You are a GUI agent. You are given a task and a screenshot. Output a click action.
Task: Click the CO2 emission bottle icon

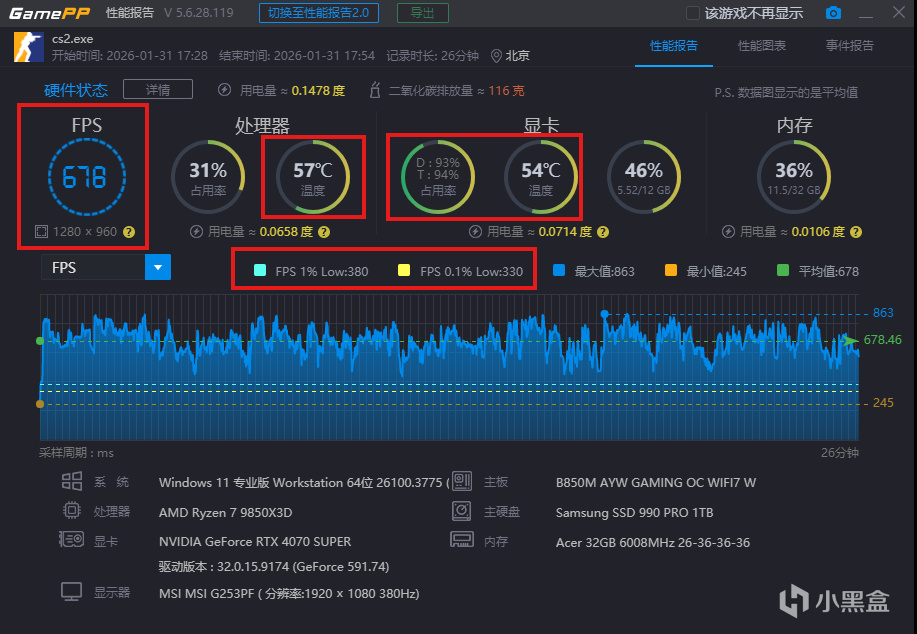coord(375,90)
